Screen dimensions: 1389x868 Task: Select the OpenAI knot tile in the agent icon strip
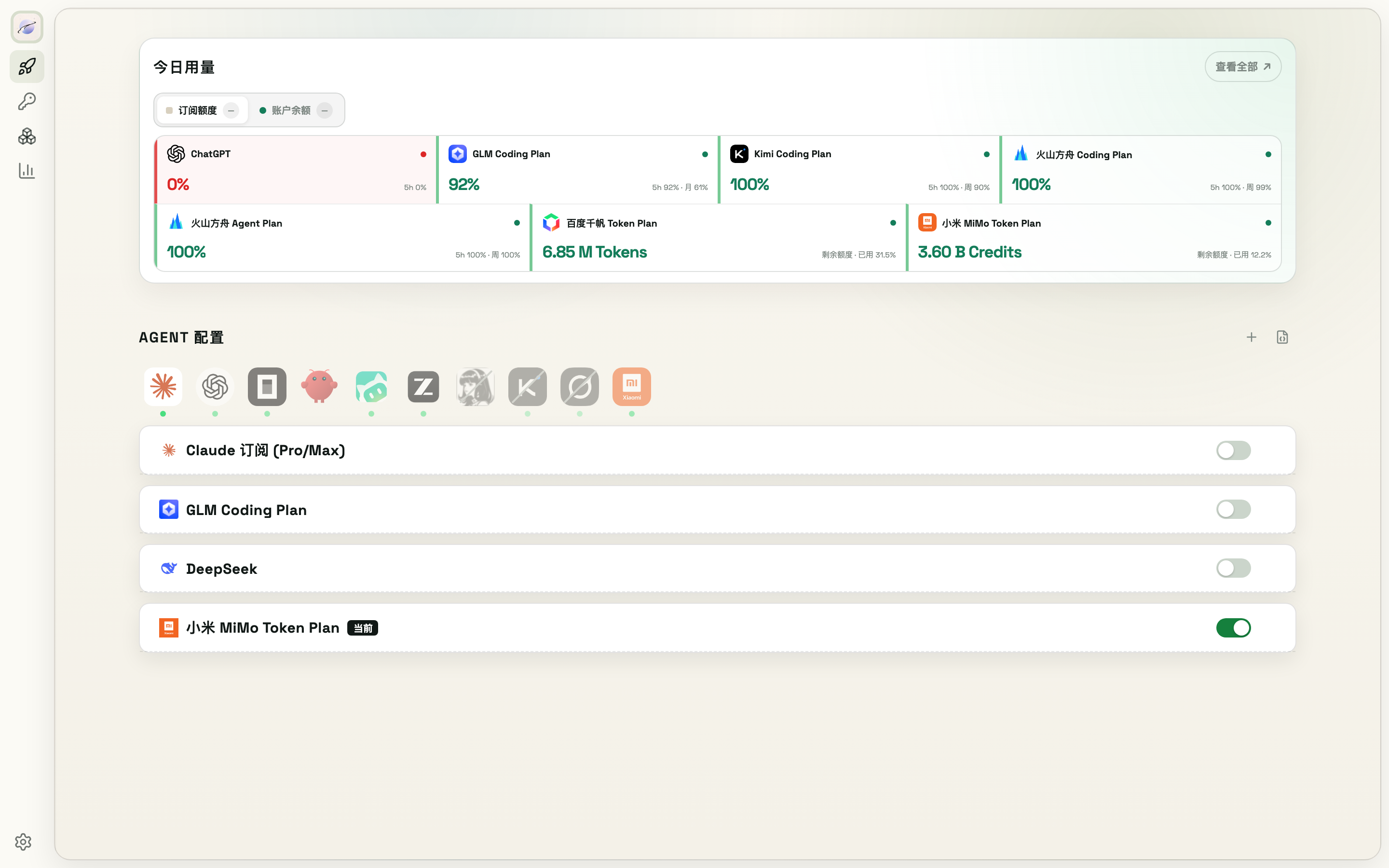point(215,386)
